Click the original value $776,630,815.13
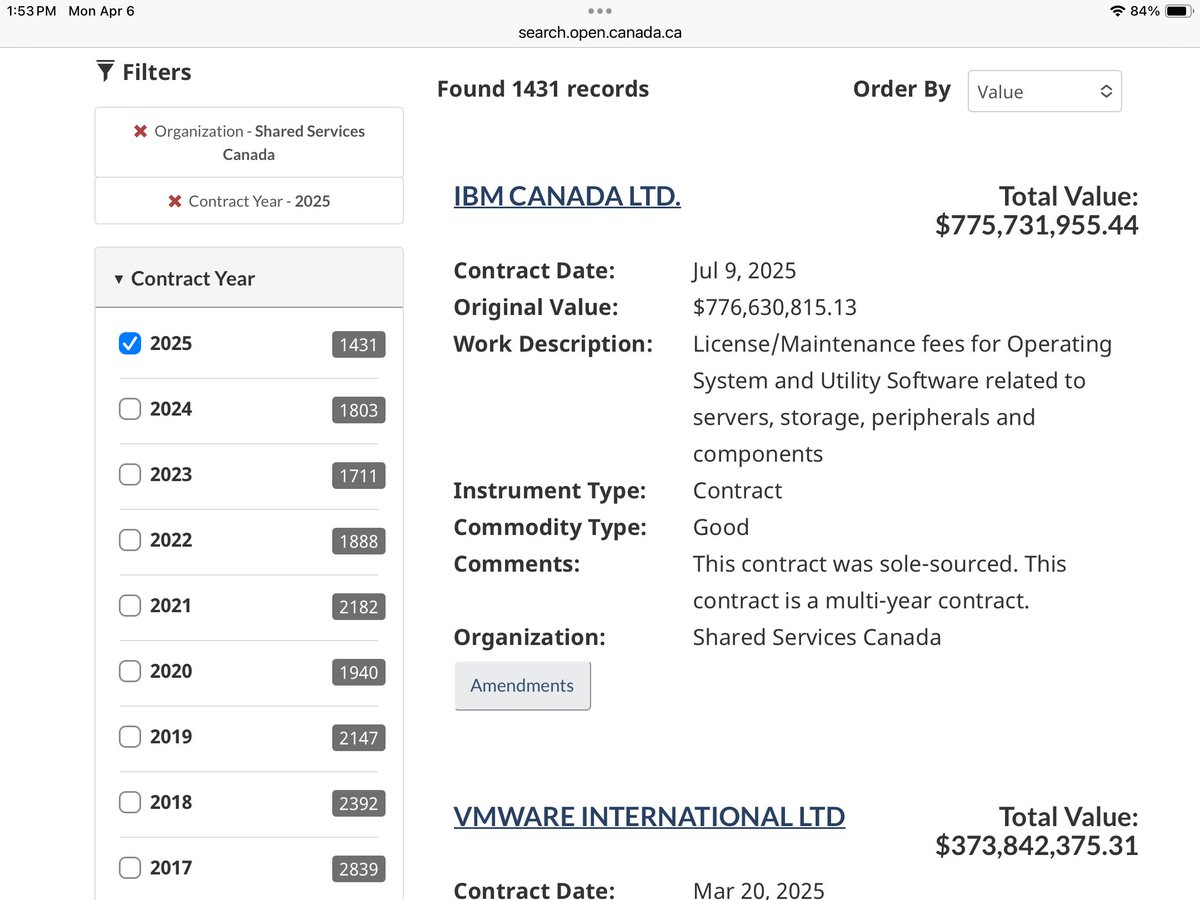 pos(775,307)
